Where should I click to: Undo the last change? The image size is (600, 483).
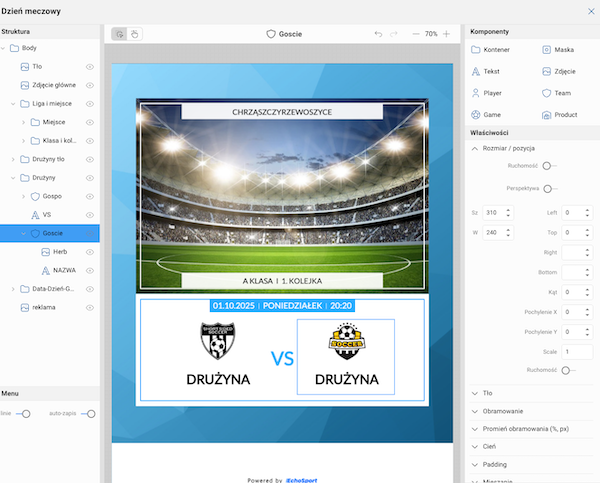click(x=378, y=34)
